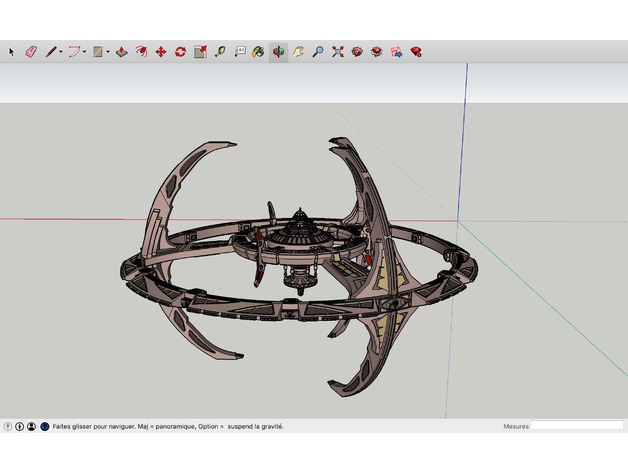Expand the Arc tool dropdown arrow
This screenshot has height=472, width=628.
[85, 52]
